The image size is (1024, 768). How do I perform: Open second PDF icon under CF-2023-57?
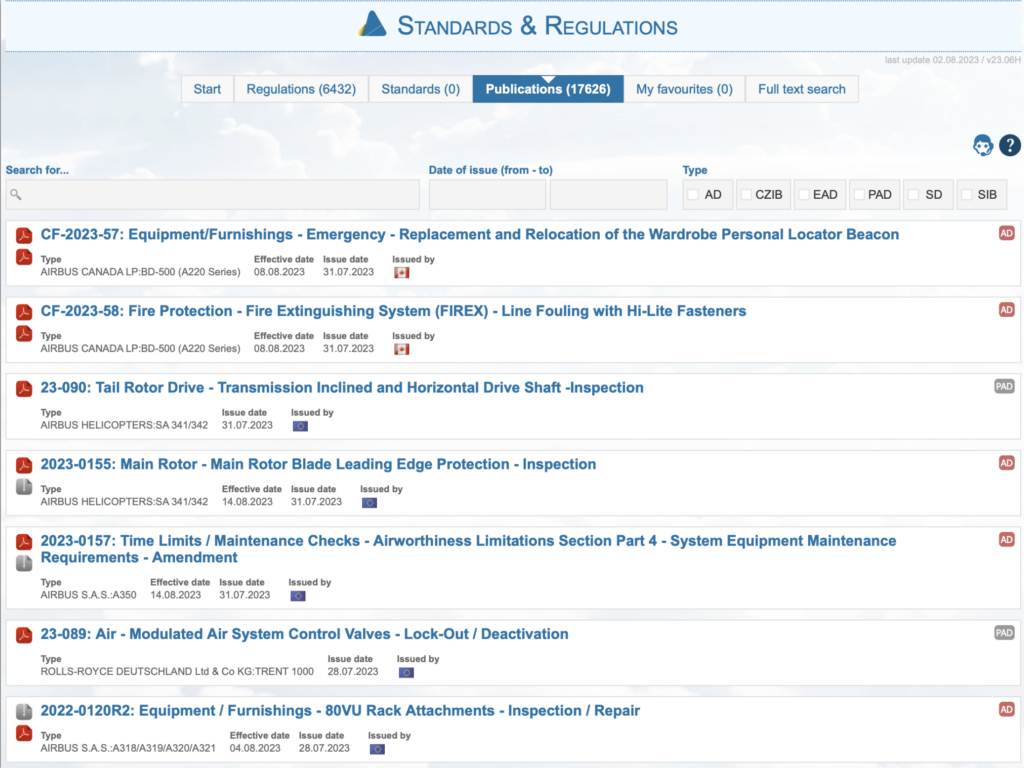click(x=24, y=257)
